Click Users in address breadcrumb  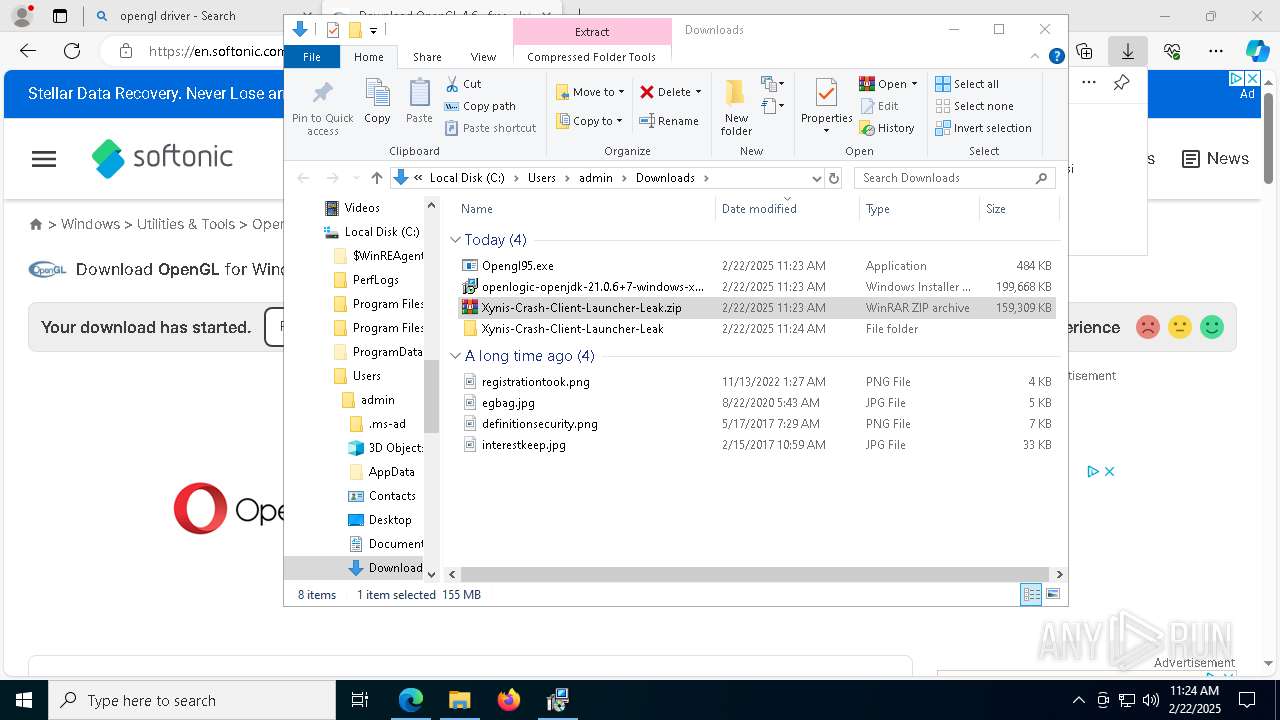click(x=541, y=178)
